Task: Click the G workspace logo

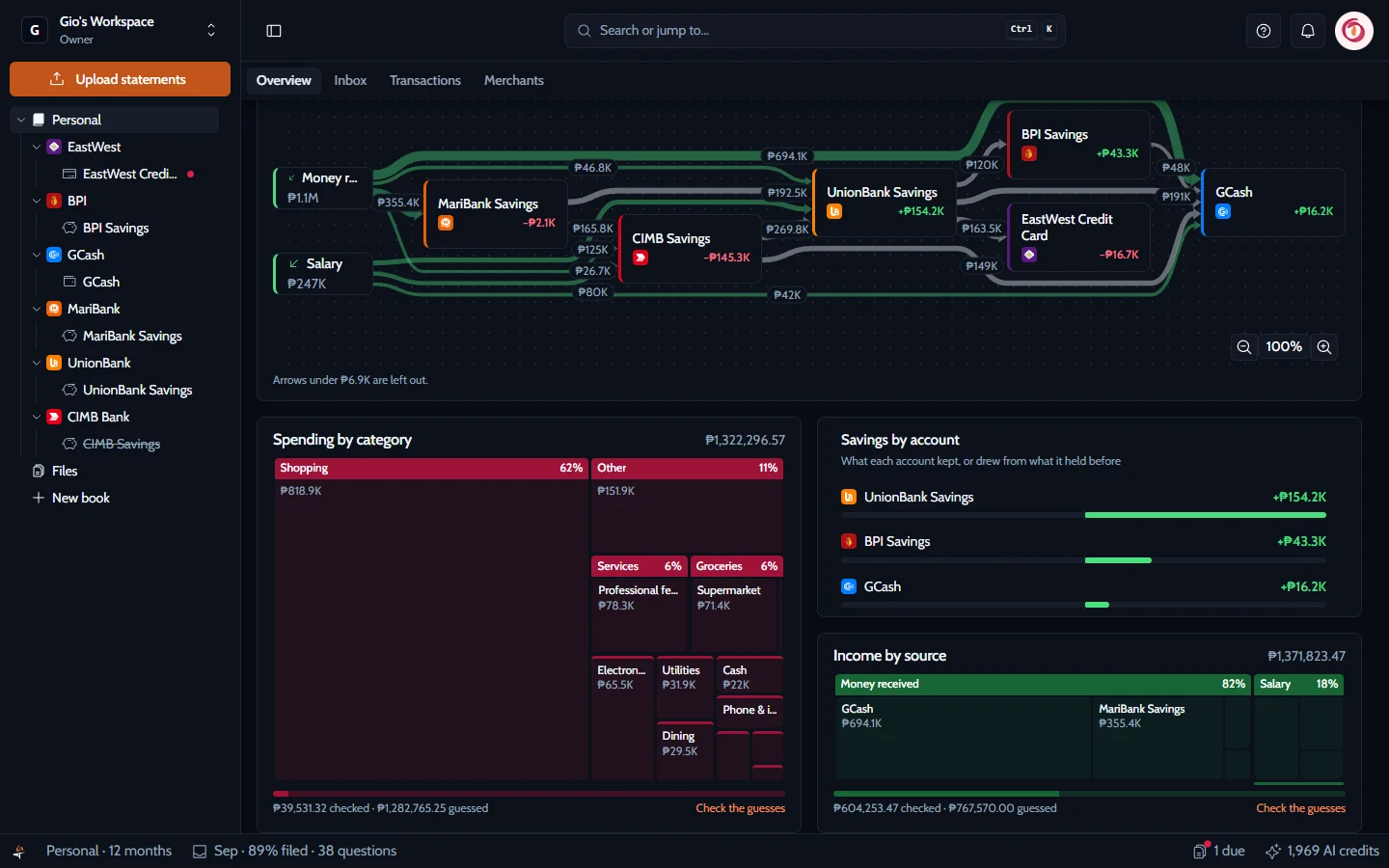Action: 35,30
